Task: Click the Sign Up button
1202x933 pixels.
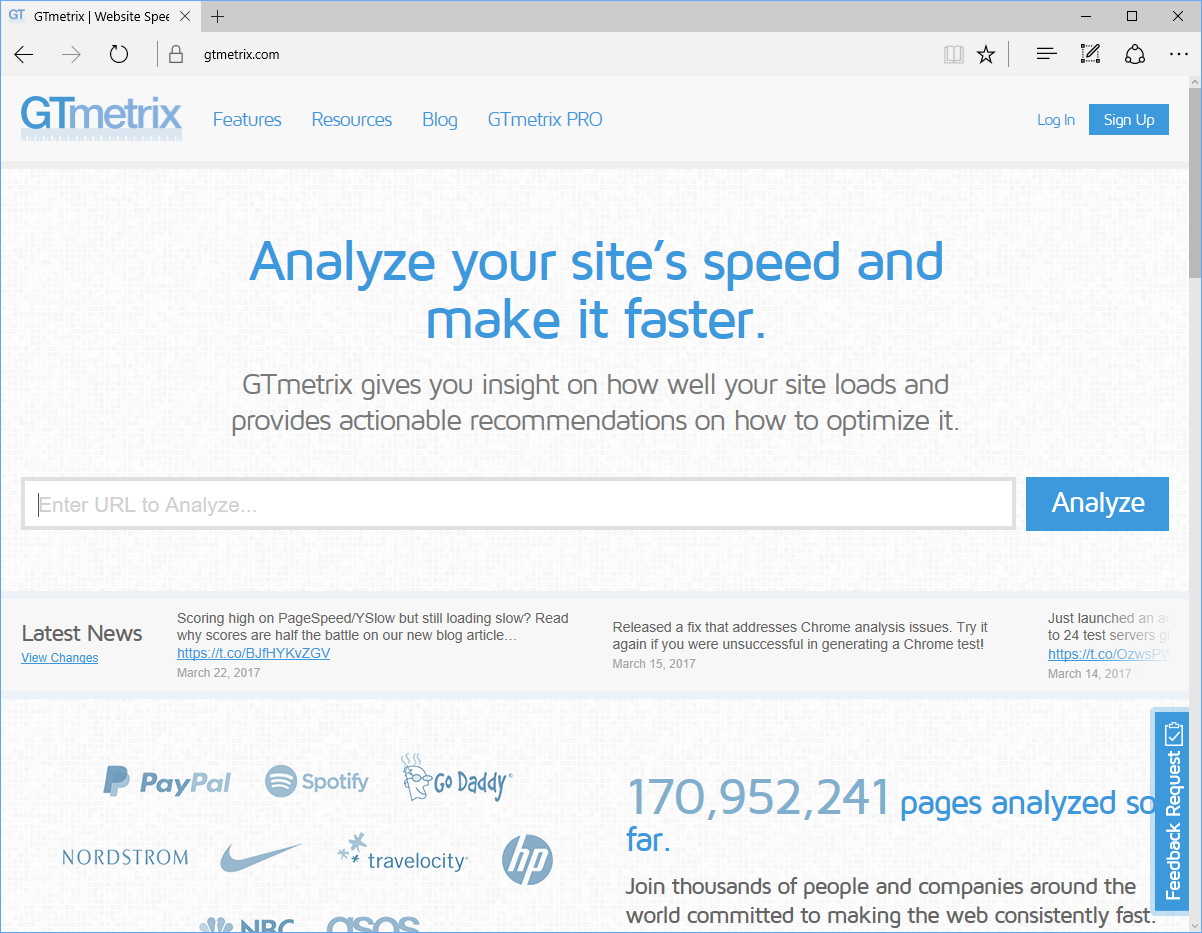Action: click(1128, 120)
